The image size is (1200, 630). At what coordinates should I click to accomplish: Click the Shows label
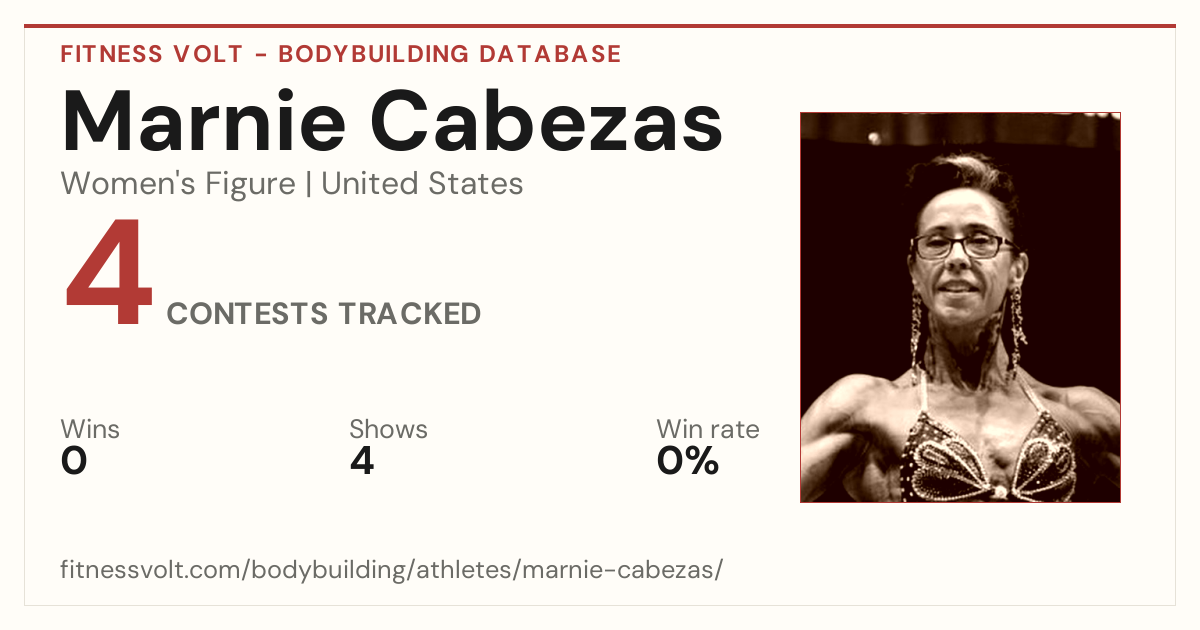[x=388, y=429]
